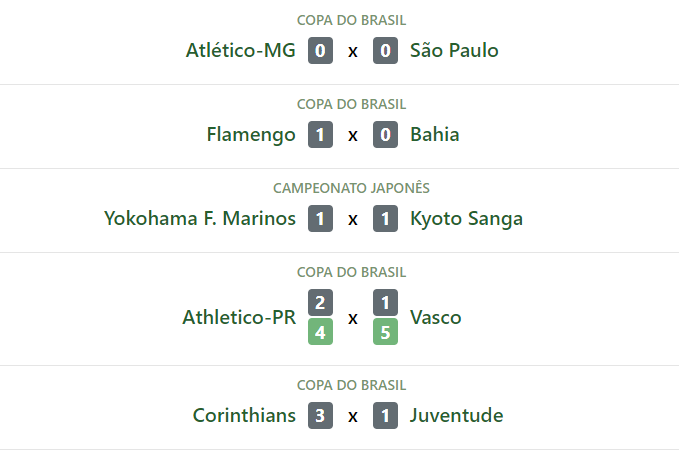Click Athletico-PR's green penalty score 4
Viewport: 679px width, 468px height.
[320, 332]
